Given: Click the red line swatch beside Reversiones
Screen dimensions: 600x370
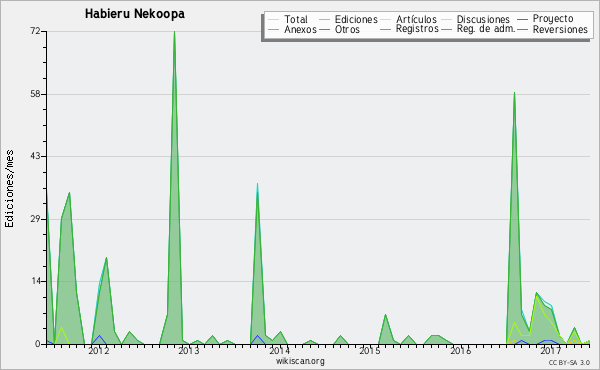Looking at the screenshot, I should [522, 29].
